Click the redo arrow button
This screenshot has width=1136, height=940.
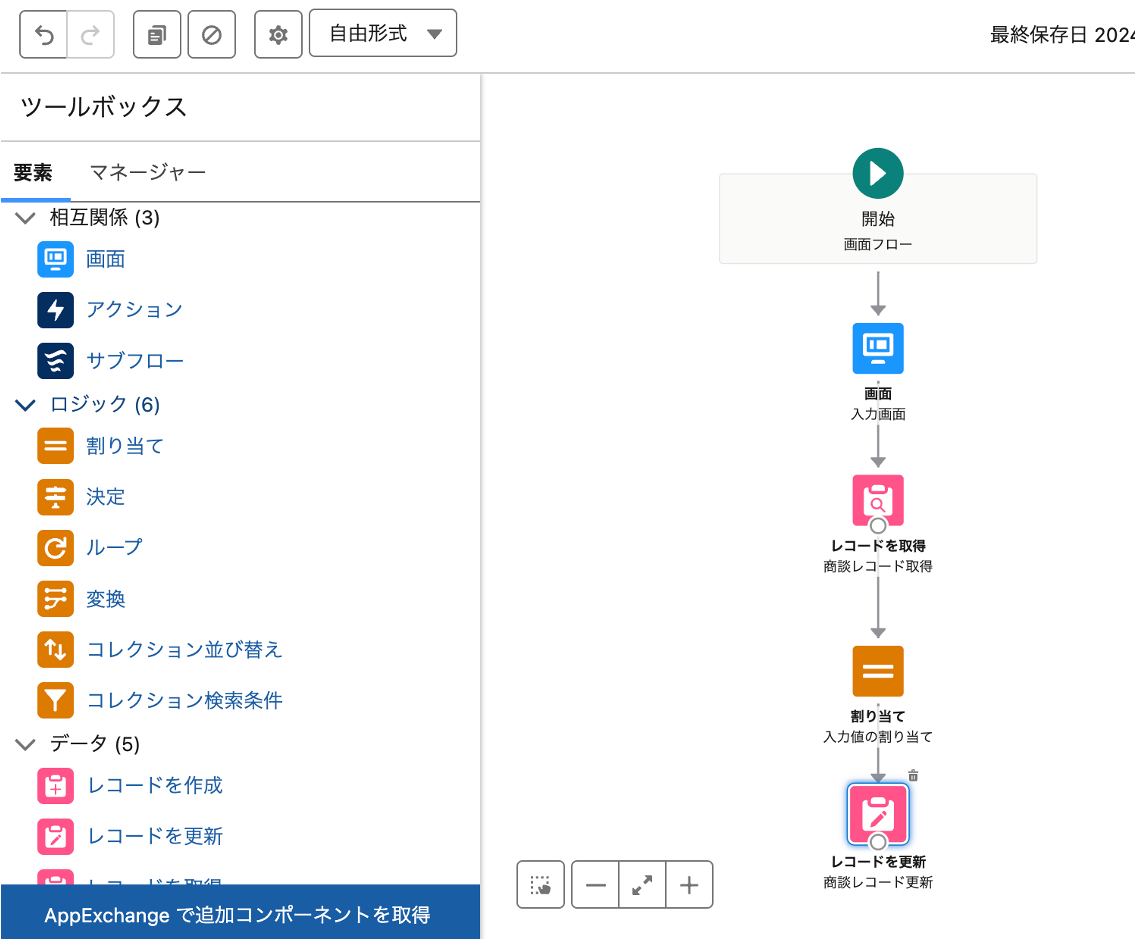pyautogui.click(x=91, y=35)
